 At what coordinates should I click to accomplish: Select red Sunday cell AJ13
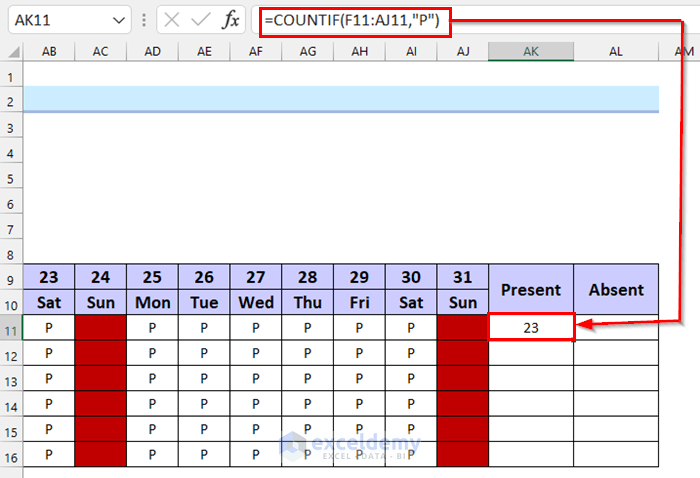(x=463, y=378)
